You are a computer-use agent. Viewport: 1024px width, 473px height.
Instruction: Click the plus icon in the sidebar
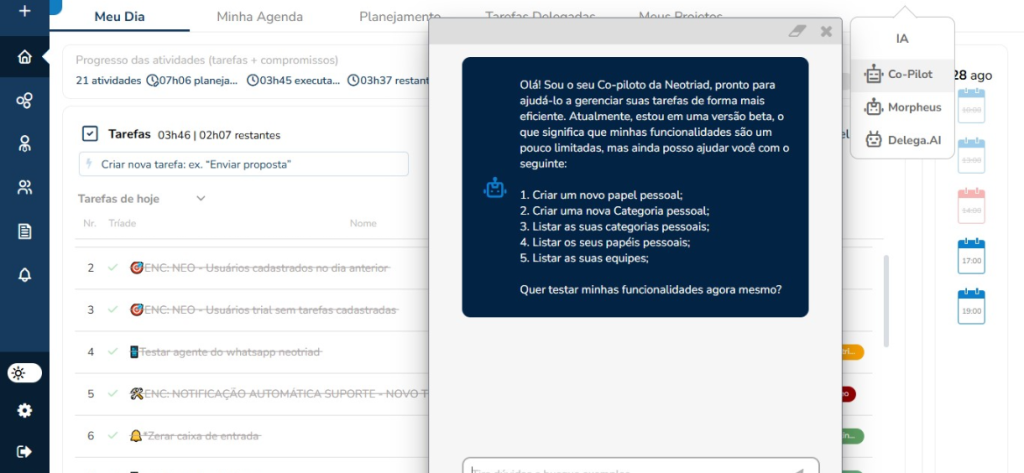tap(24, 12)
